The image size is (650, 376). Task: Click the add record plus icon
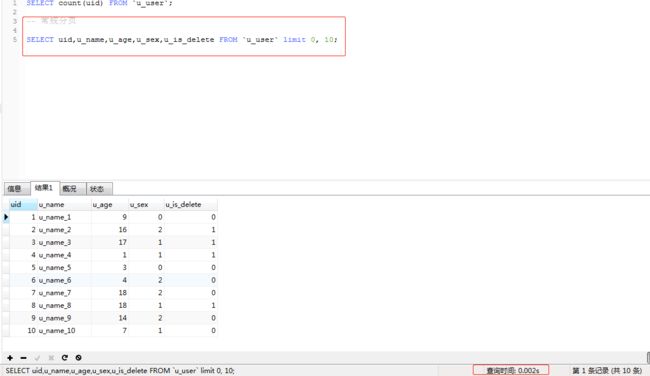tap(10, 358)
